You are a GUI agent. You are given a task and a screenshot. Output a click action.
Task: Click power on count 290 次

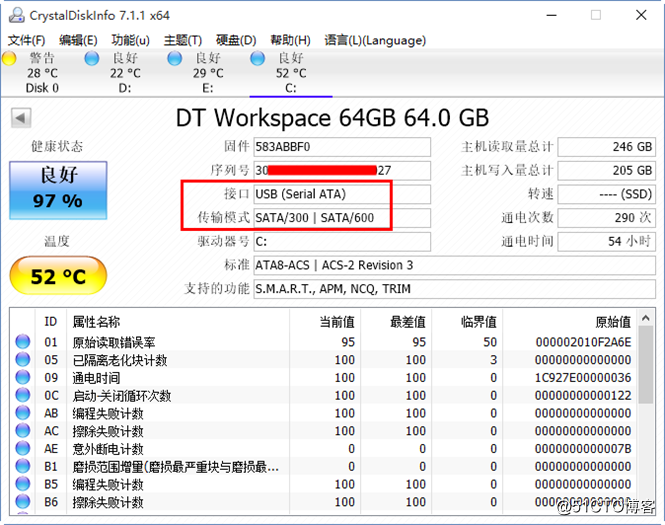[x=606, y=218]
